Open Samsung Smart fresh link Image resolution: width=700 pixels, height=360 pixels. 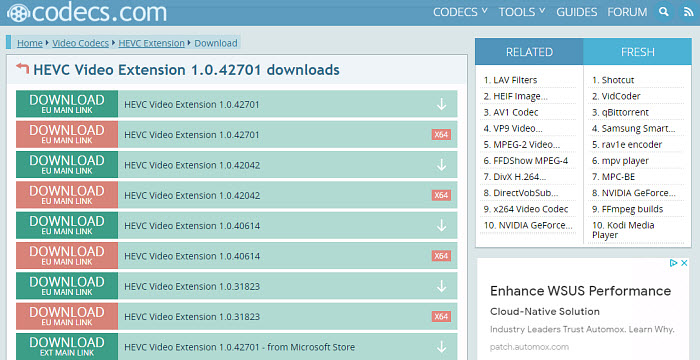coord(638,128)
